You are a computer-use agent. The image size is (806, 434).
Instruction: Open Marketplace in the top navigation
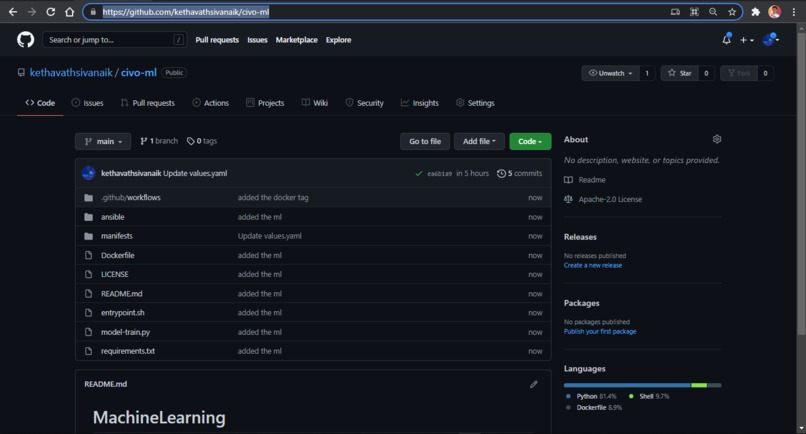(297, 40)
